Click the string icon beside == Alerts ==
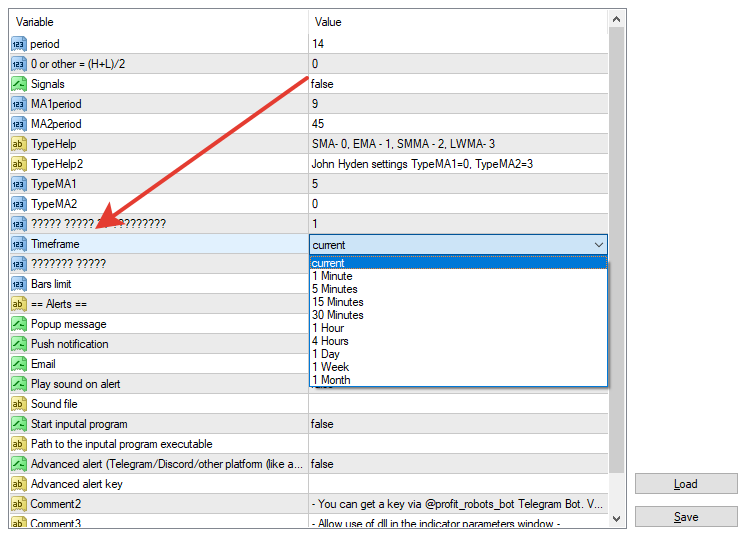 pyautogui.click(x=19, y=304)
